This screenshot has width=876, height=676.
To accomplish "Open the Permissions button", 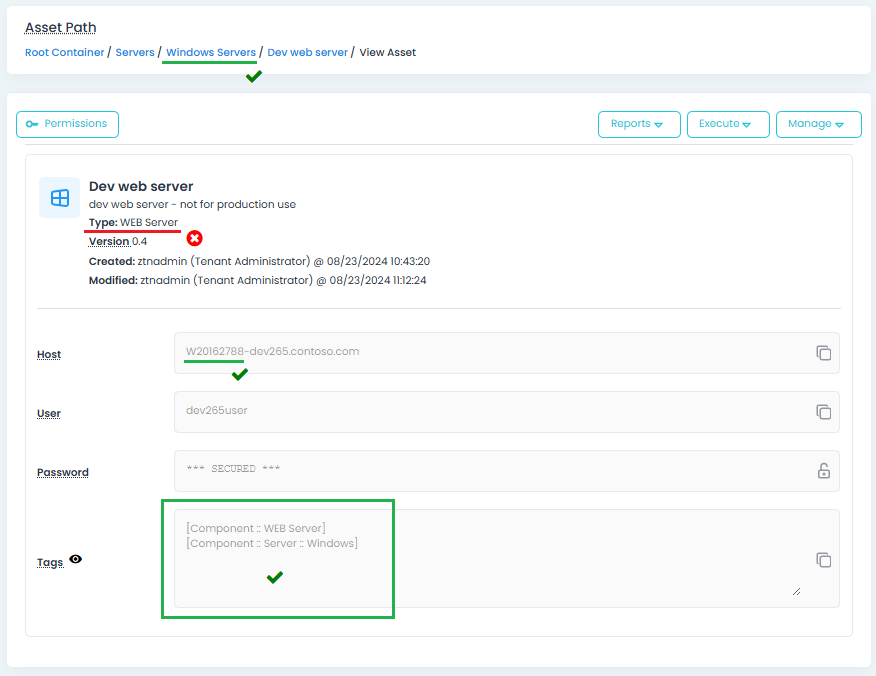I will pyautogui.click(x=67, y=124).
